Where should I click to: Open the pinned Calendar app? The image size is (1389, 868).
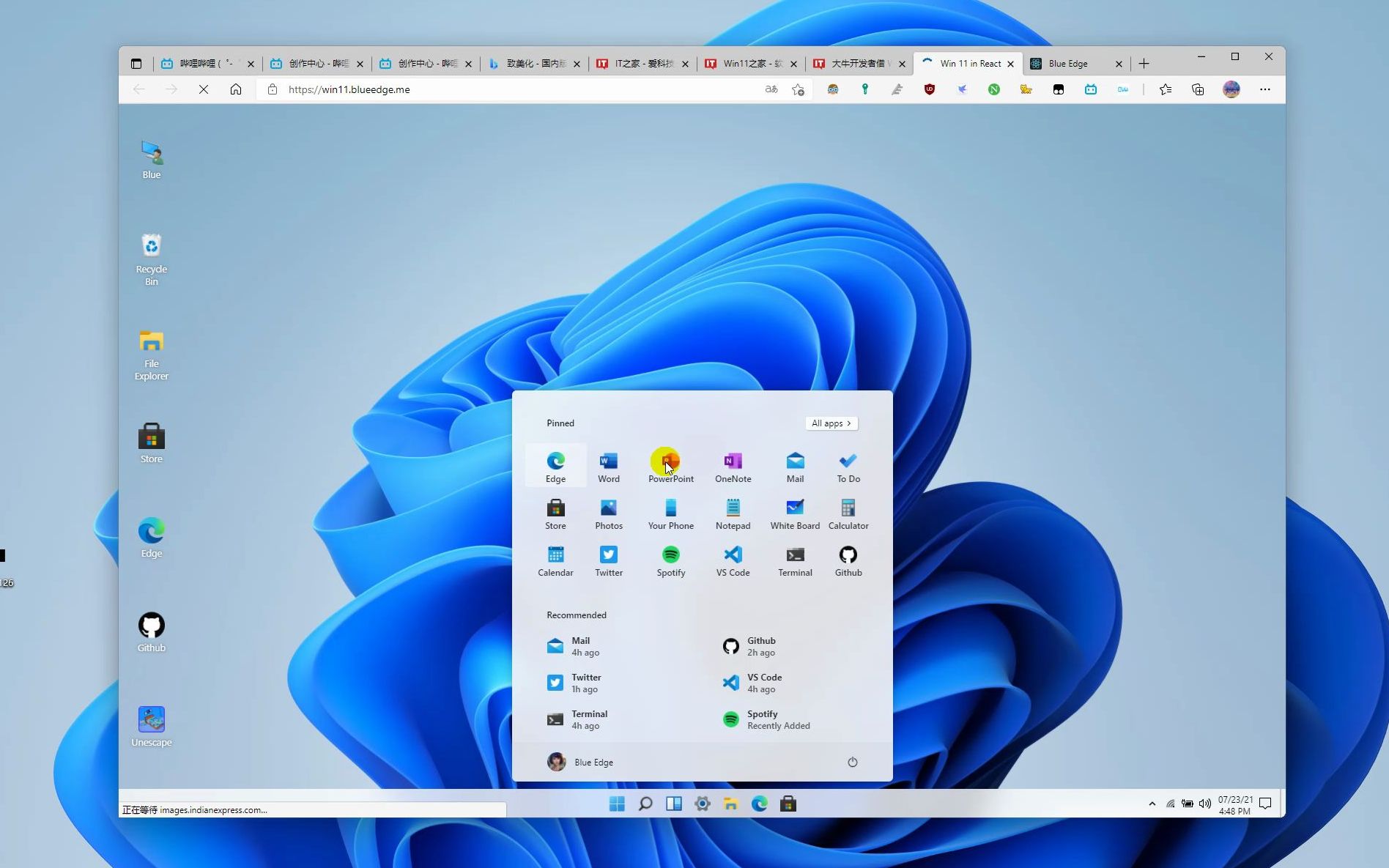(555, 560)
